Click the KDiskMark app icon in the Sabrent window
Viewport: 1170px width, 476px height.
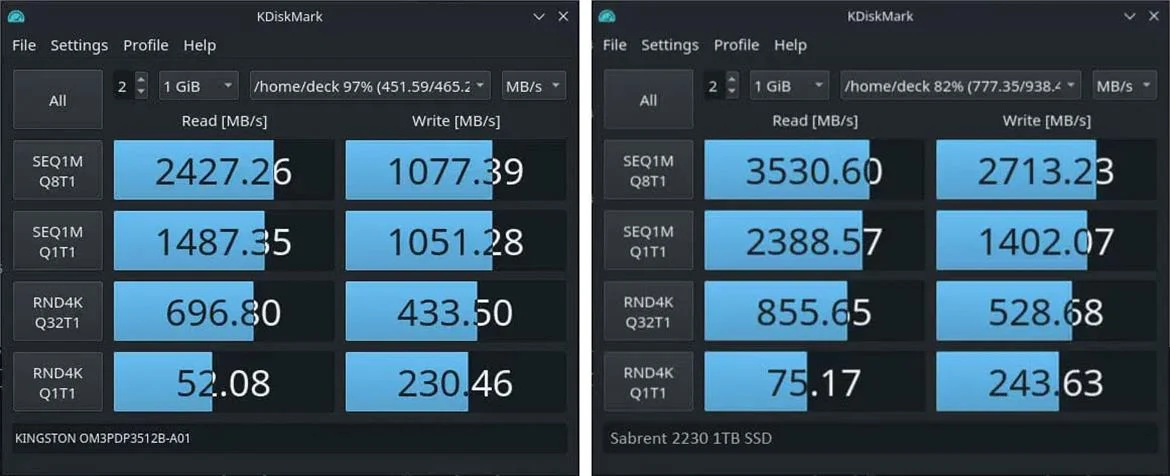click(607, 17)
